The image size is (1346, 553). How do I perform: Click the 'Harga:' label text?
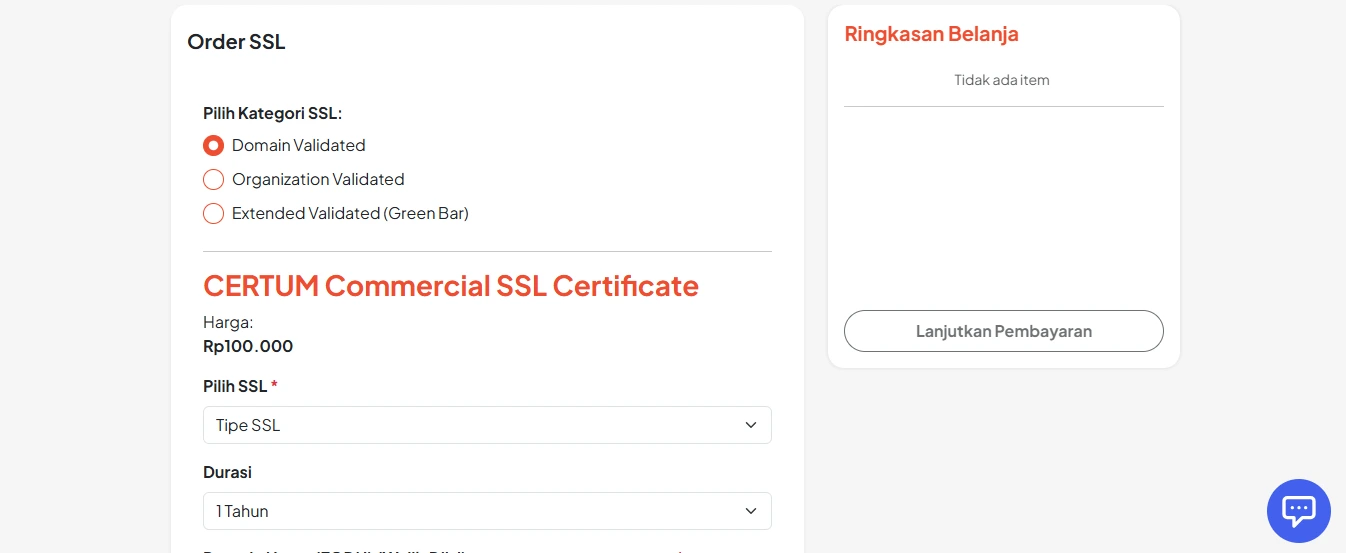point(228,322)
